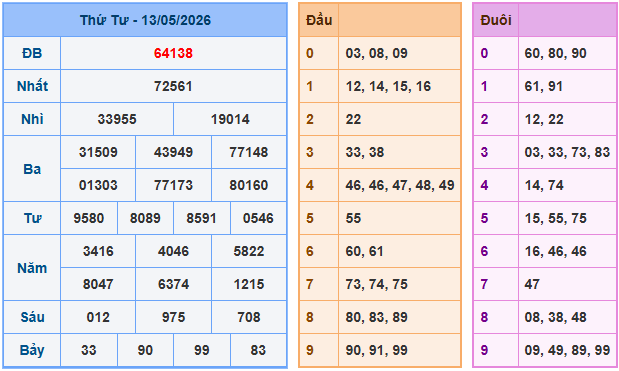Click the Năm row label
Image resolution: width=619 pixels, height=371 pixels.
point(32,268)
